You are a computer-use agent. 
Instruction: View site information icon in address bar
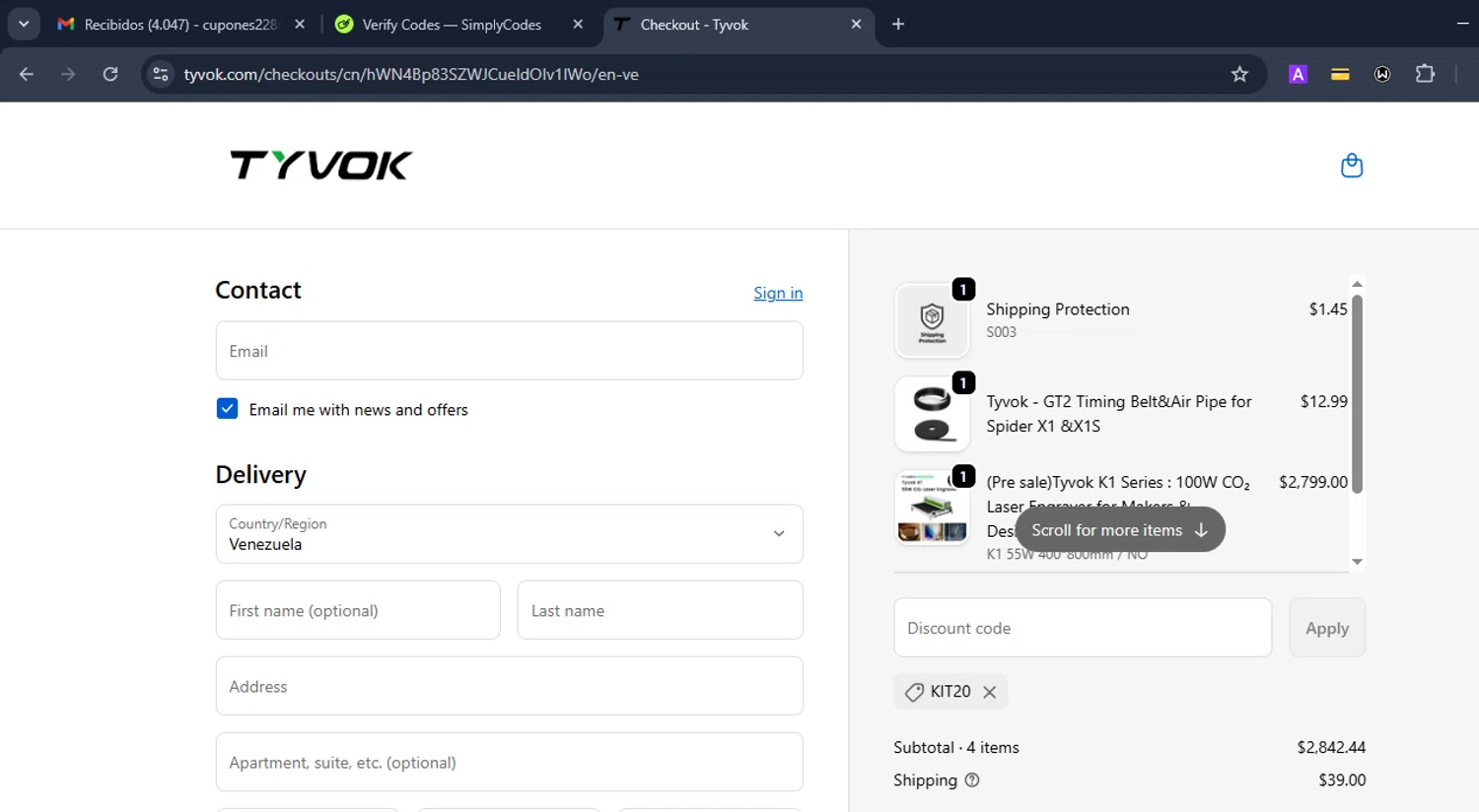161,74
